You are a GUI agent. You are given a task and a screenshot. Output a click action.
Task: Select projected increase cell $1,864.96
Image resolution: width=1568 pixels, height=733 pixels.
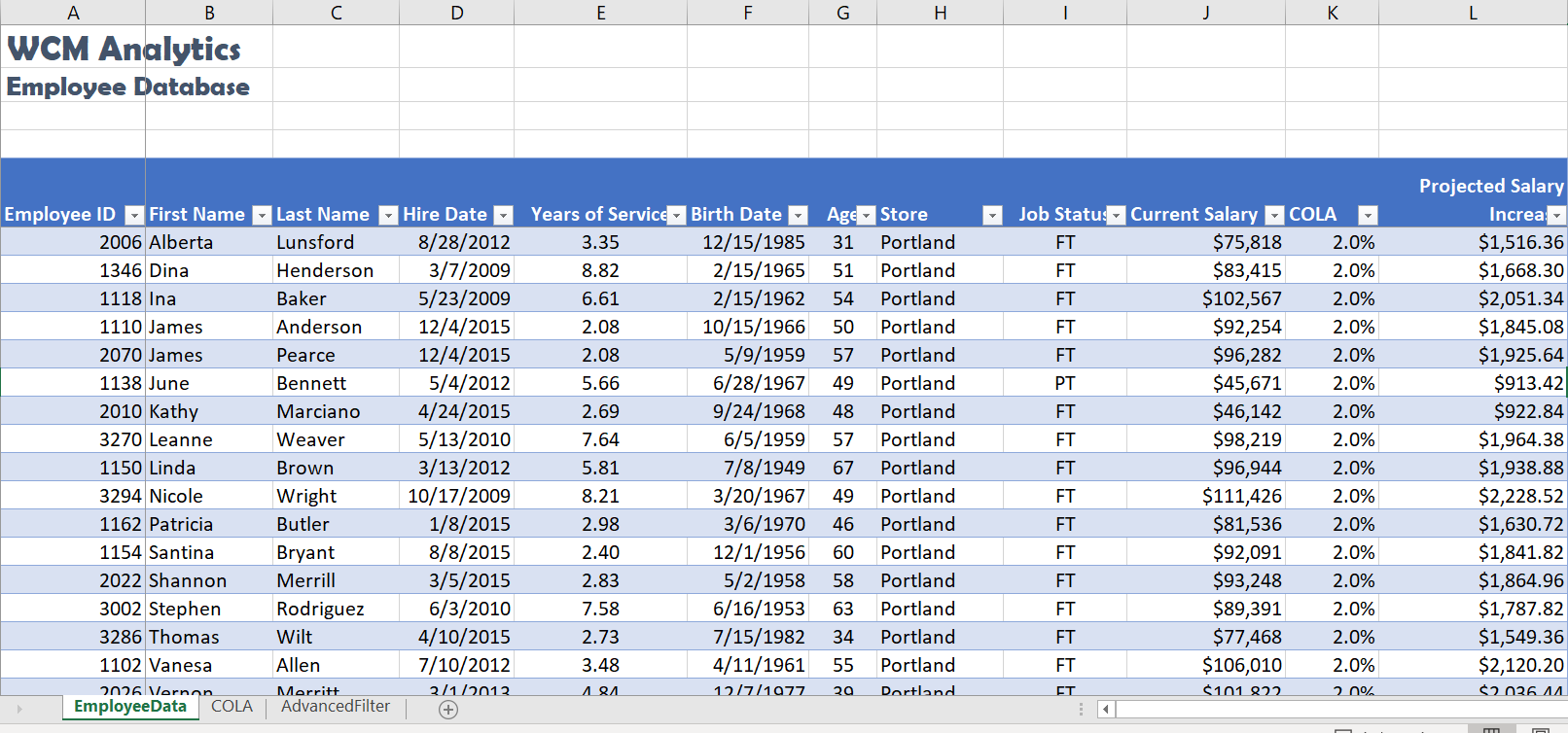pos(1473,580)
